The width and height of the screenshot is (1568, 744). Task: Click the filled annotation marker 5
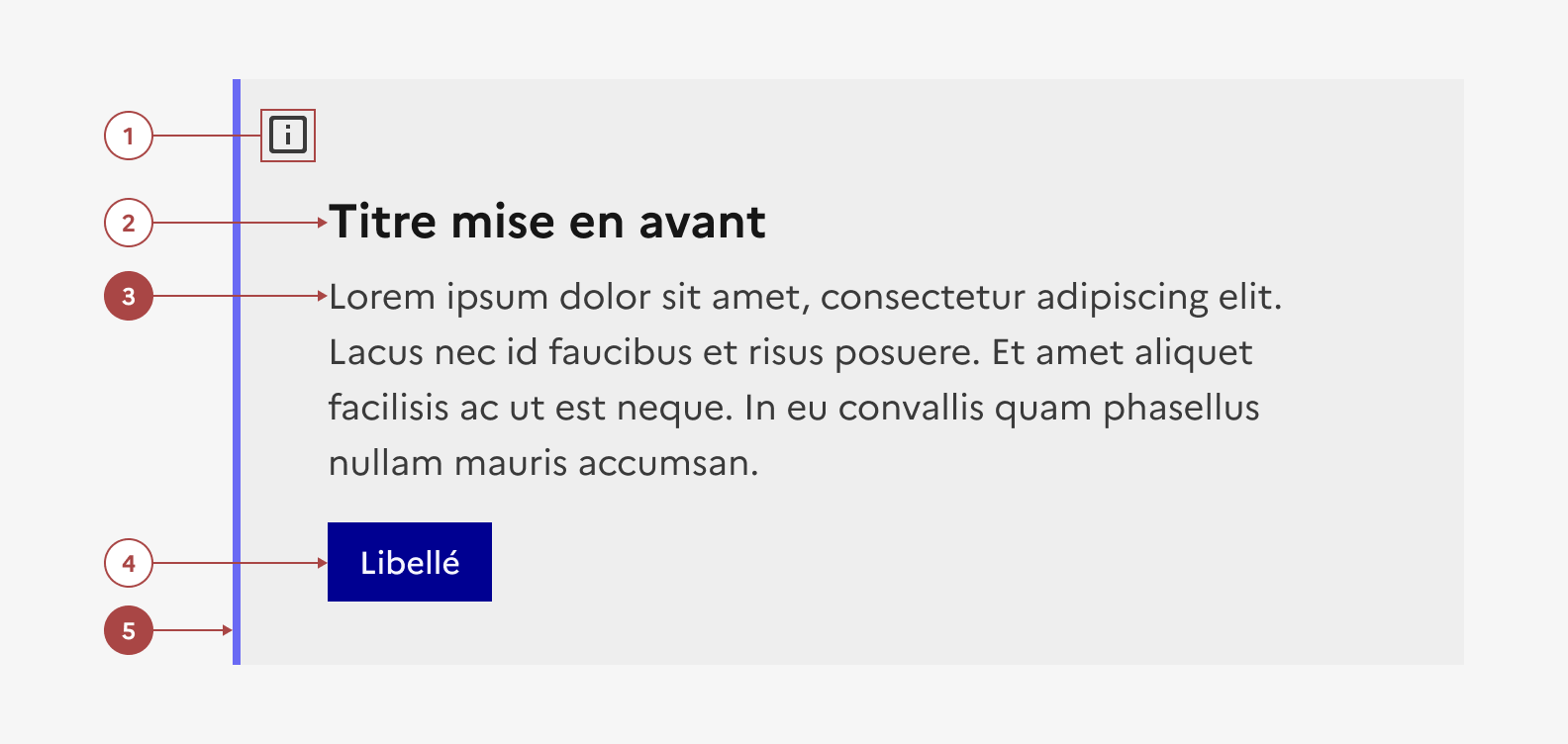[x=129, y=630]
